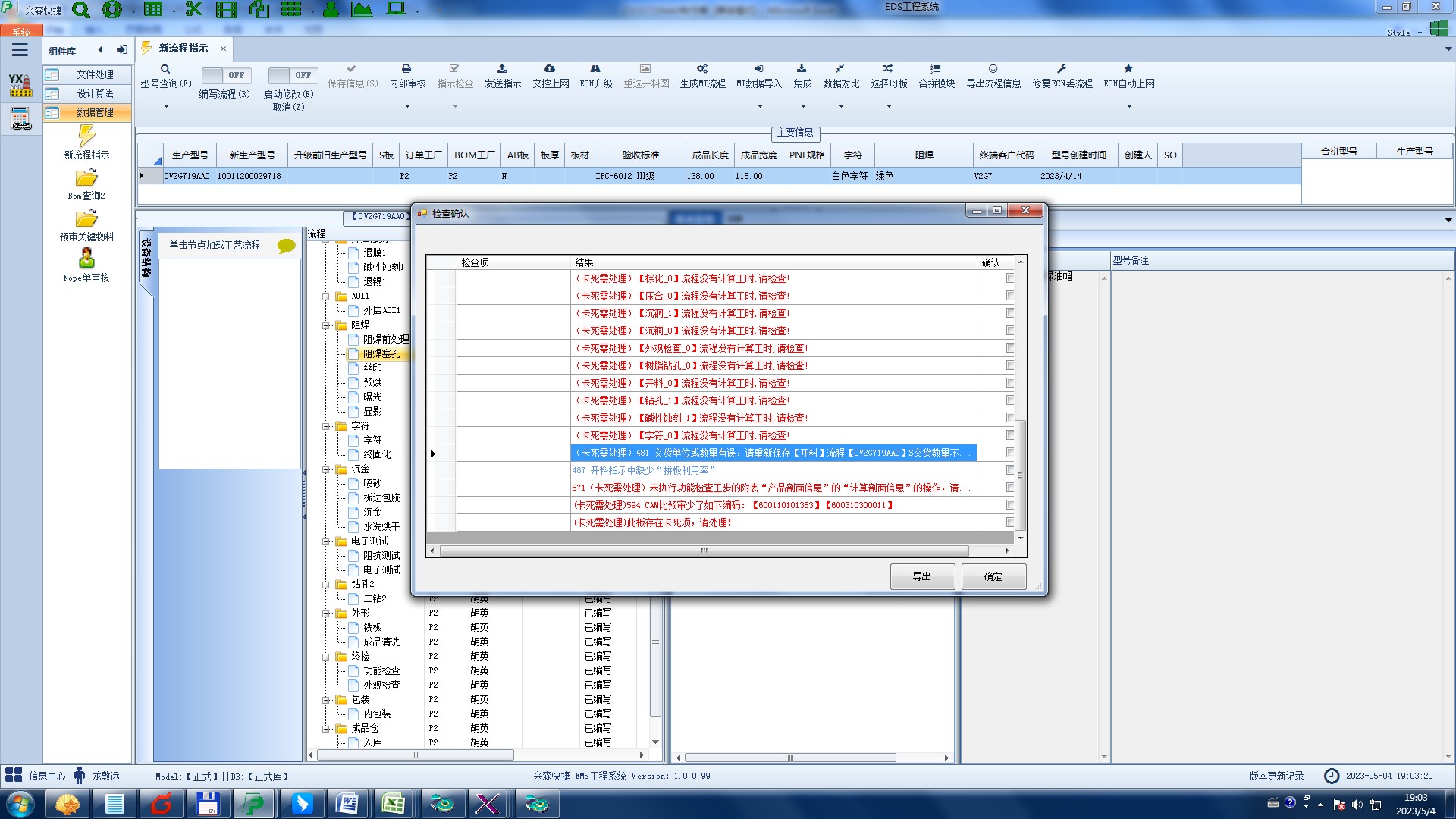The image size is (1456, 819).
Task: Check confirm box for 外观检查_0 row
Action: (1010, 348)
